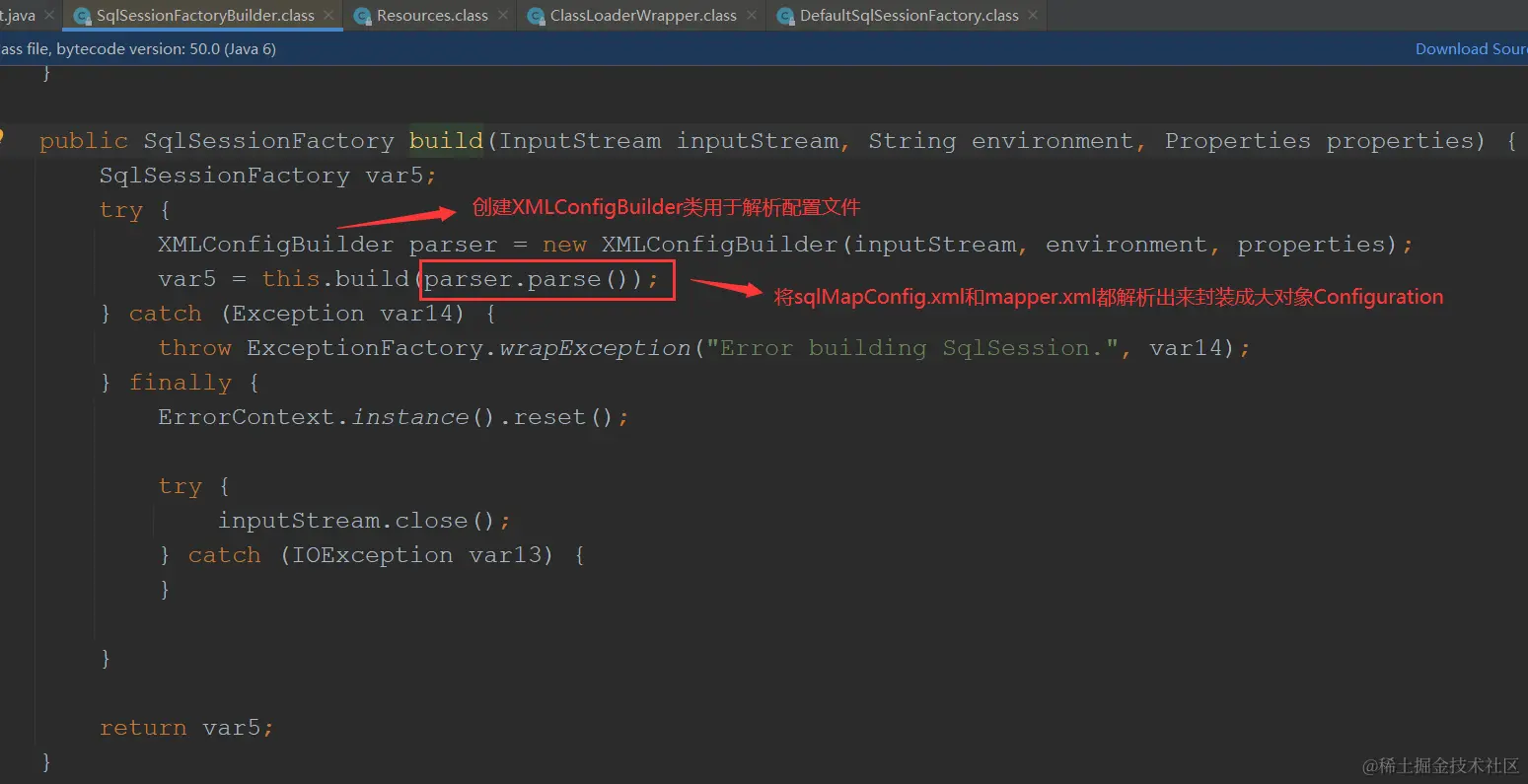
Task: Click the 'public' keyword in the method signature
Action: point(84,141)
